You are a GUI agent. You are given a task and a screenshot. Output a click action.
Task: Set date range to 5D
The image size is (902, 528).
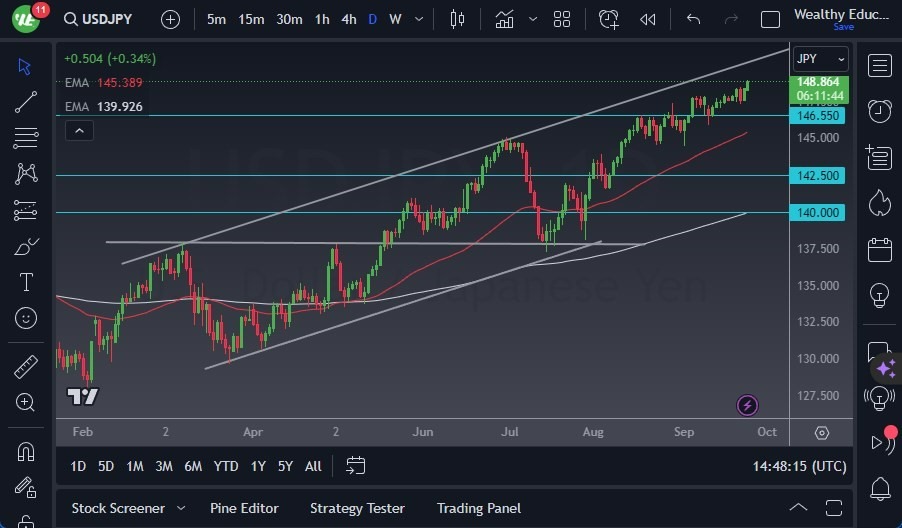tap(106, 466)
